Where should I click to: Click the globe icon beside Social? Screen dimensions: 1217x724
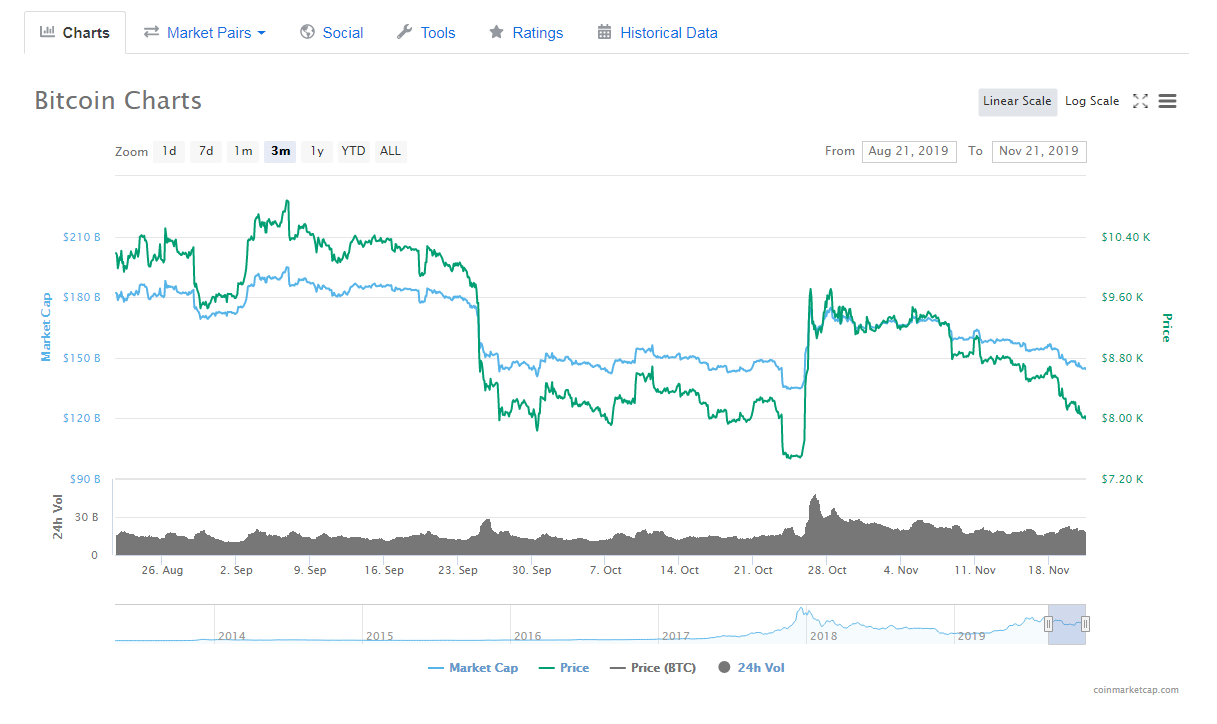point(307,32)
